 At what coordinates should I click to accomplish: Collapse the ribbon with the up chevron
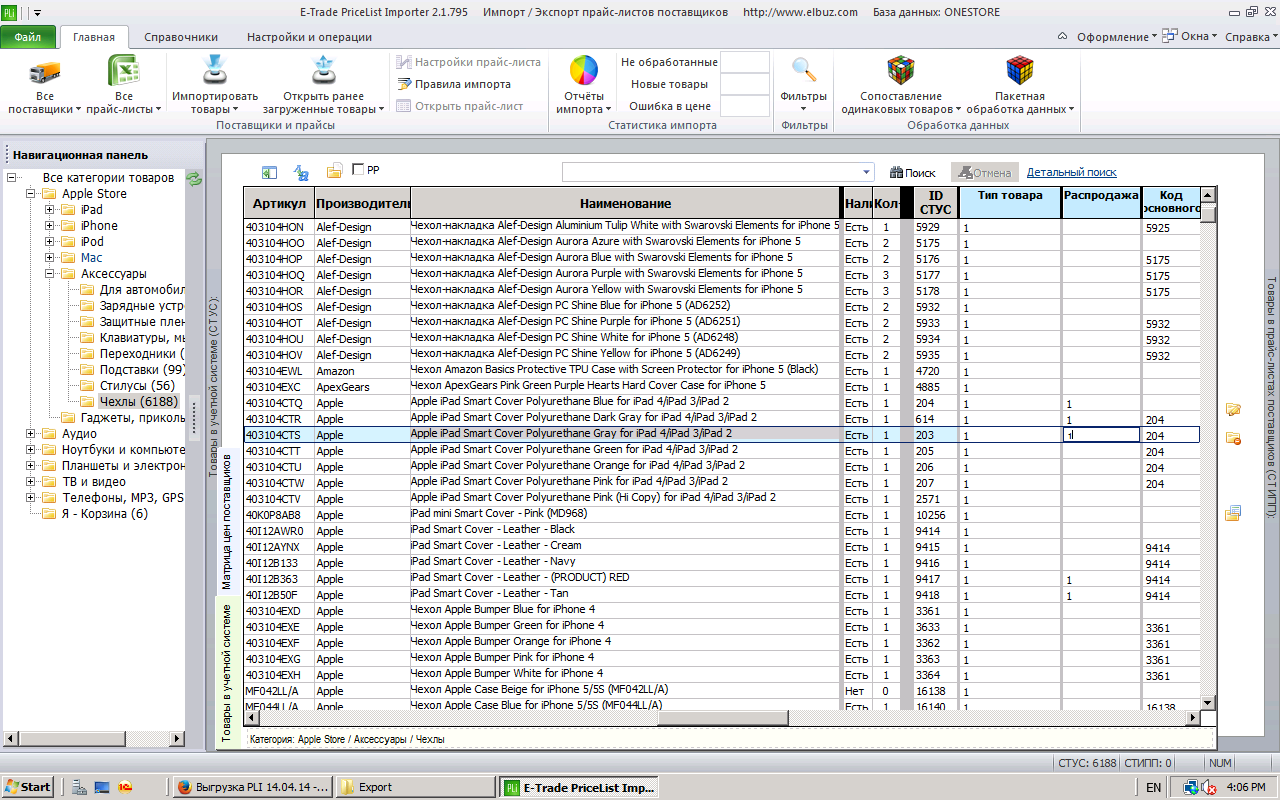[1062, 37]
